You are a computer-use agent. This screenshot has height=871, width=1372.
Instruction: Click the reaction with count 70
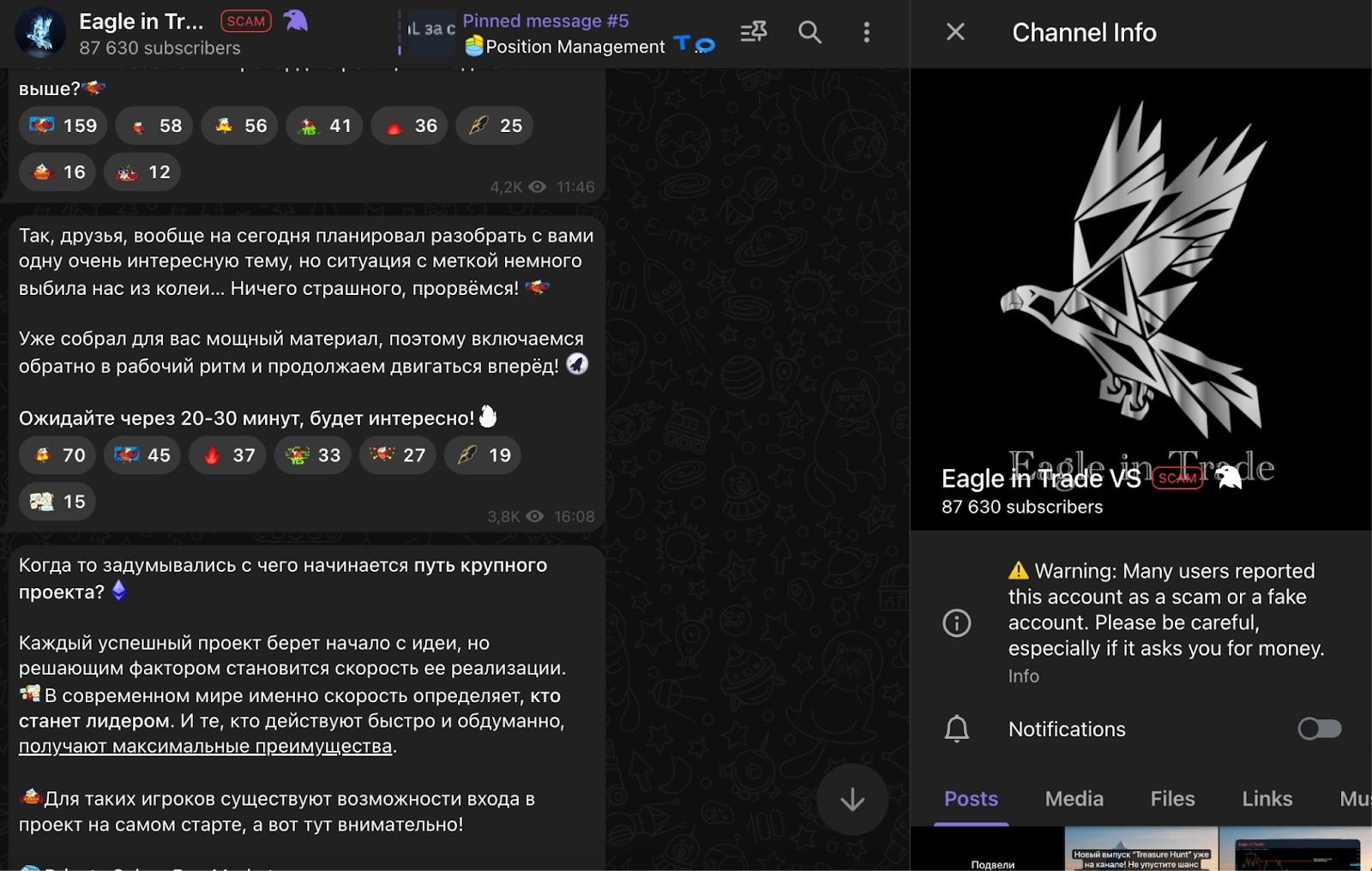pos(57,455)
